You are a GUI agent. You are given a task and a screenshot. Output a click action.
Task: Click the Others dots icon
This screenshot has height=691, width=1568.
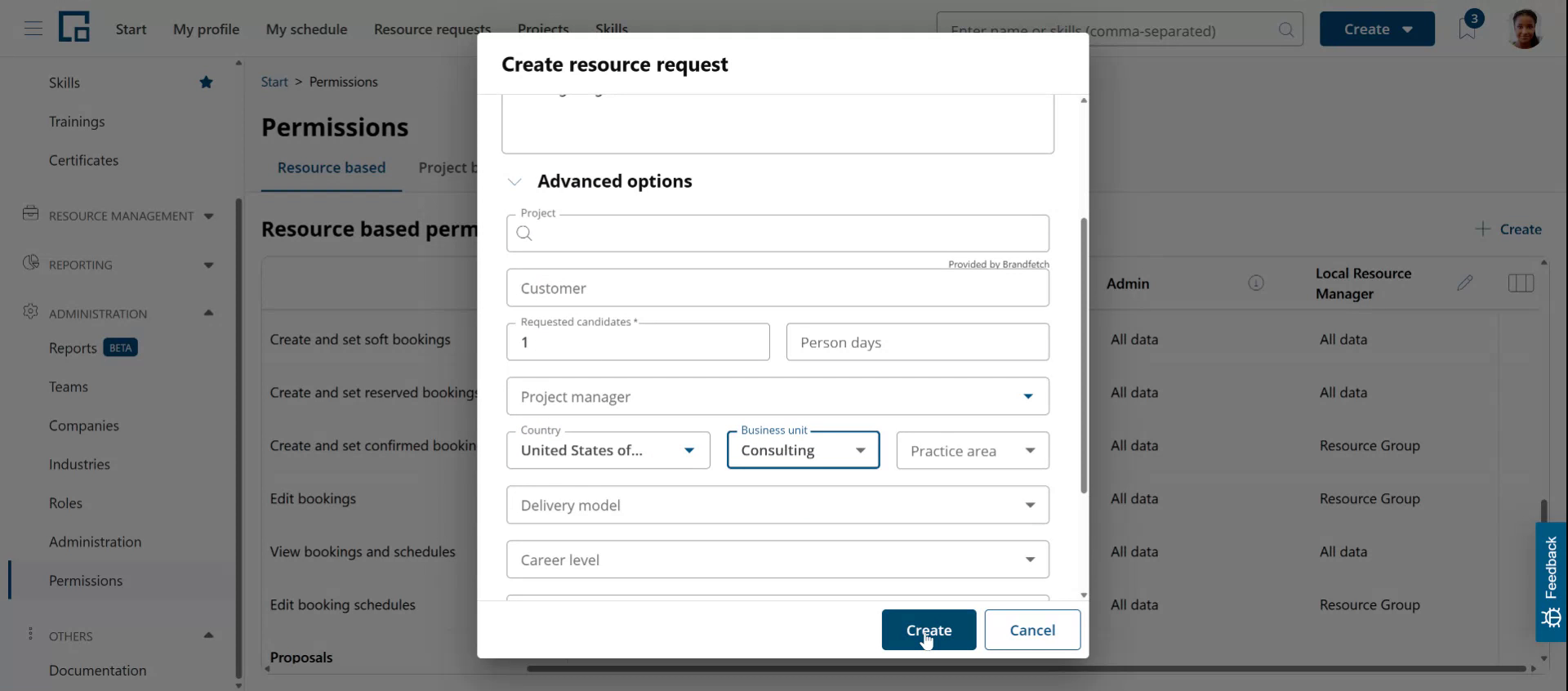click(31, 635)
